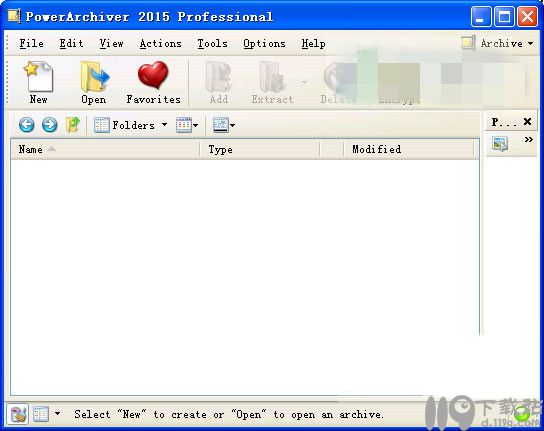Sort by the Name column header
Viewport: 544px width, 431px height.
coord(105,150)
